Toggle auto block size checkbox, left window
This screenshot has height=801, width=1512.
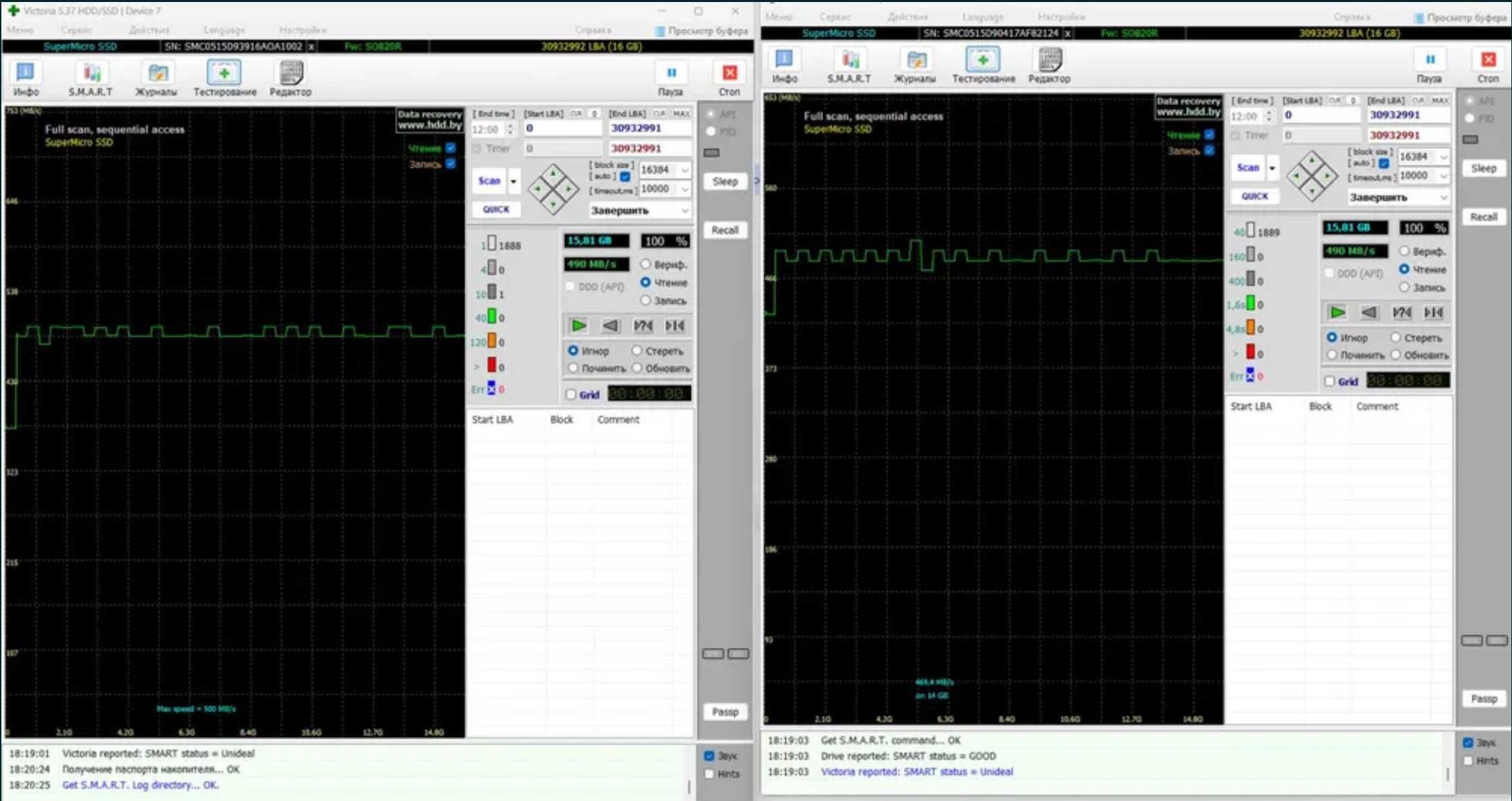click(625, 177)
